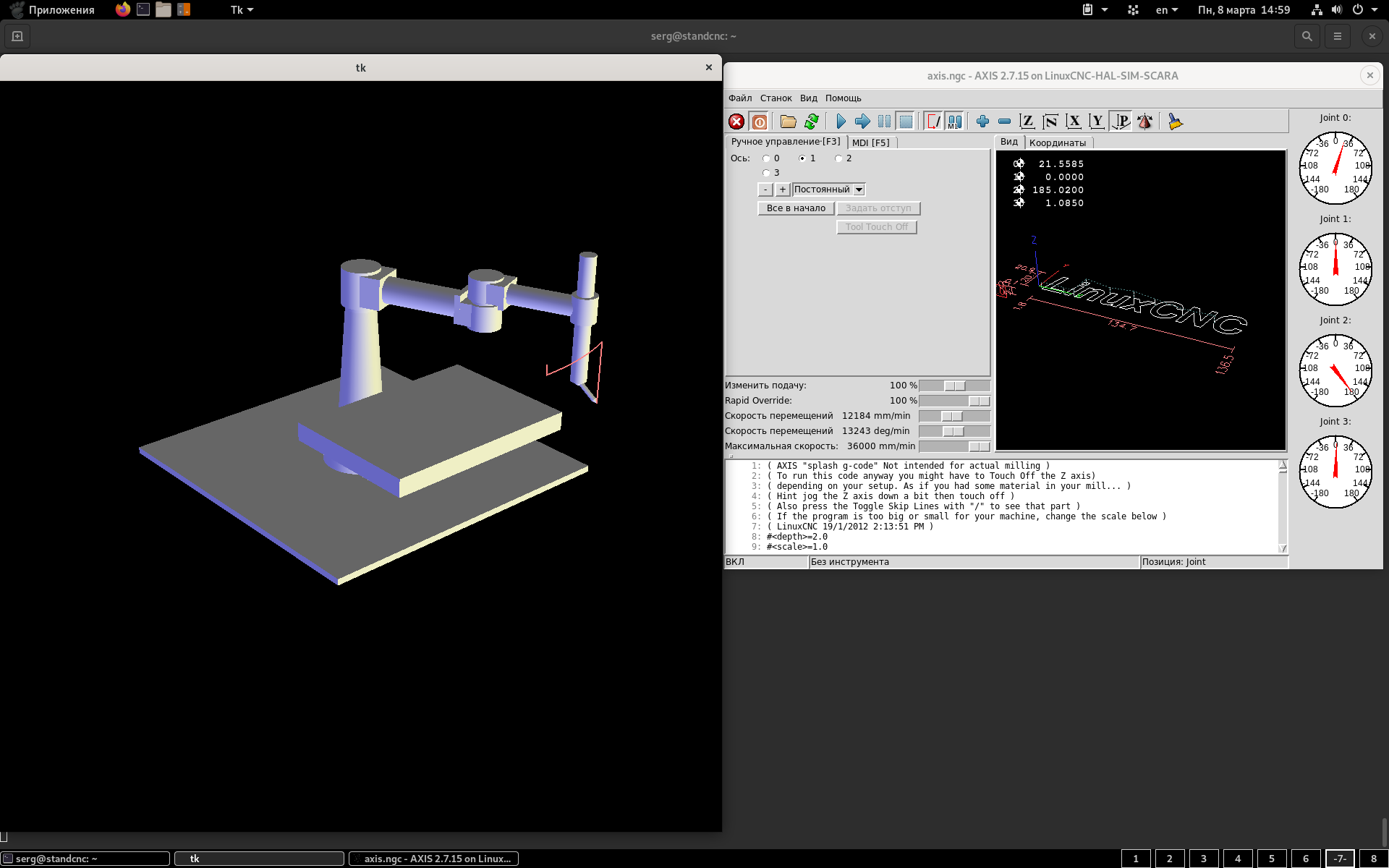This screenshot has width=1389, height=868.
Task: Select the X view toolbar icon
Action: (1074, 122)
